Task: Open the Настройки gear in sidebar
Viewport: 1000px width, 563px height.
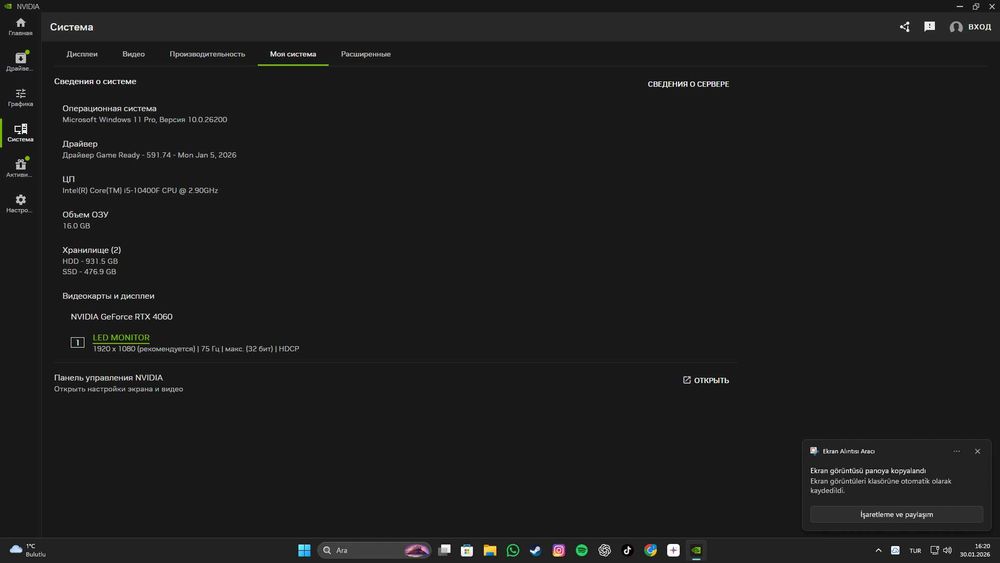Action: (x=20, y=204)
